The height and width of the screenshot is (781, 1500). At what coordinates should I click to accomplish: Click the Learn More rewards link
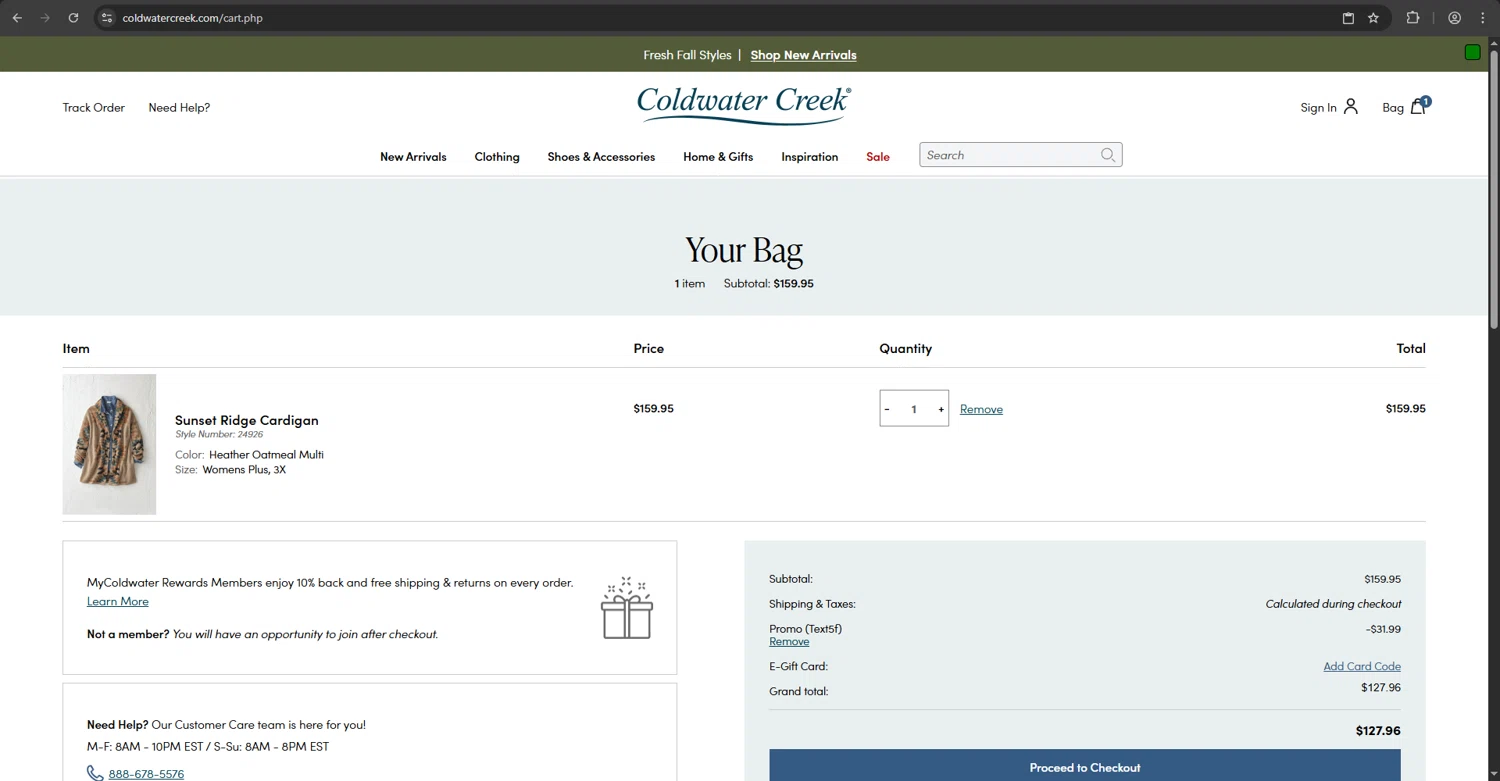pyautogui.click(x=118, y=601)
